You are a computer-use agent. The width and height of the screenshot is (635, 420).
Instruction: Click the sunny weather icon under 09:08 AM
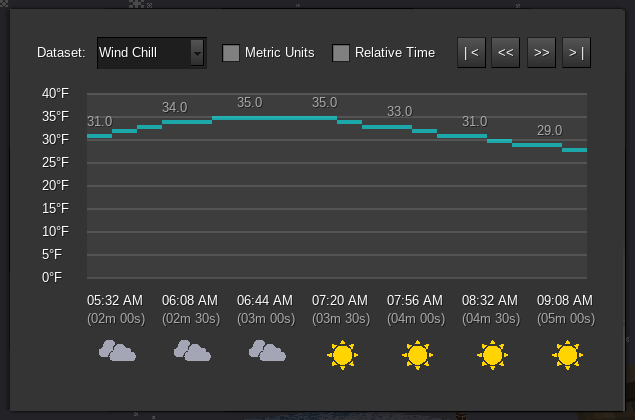tap(567, 354)
